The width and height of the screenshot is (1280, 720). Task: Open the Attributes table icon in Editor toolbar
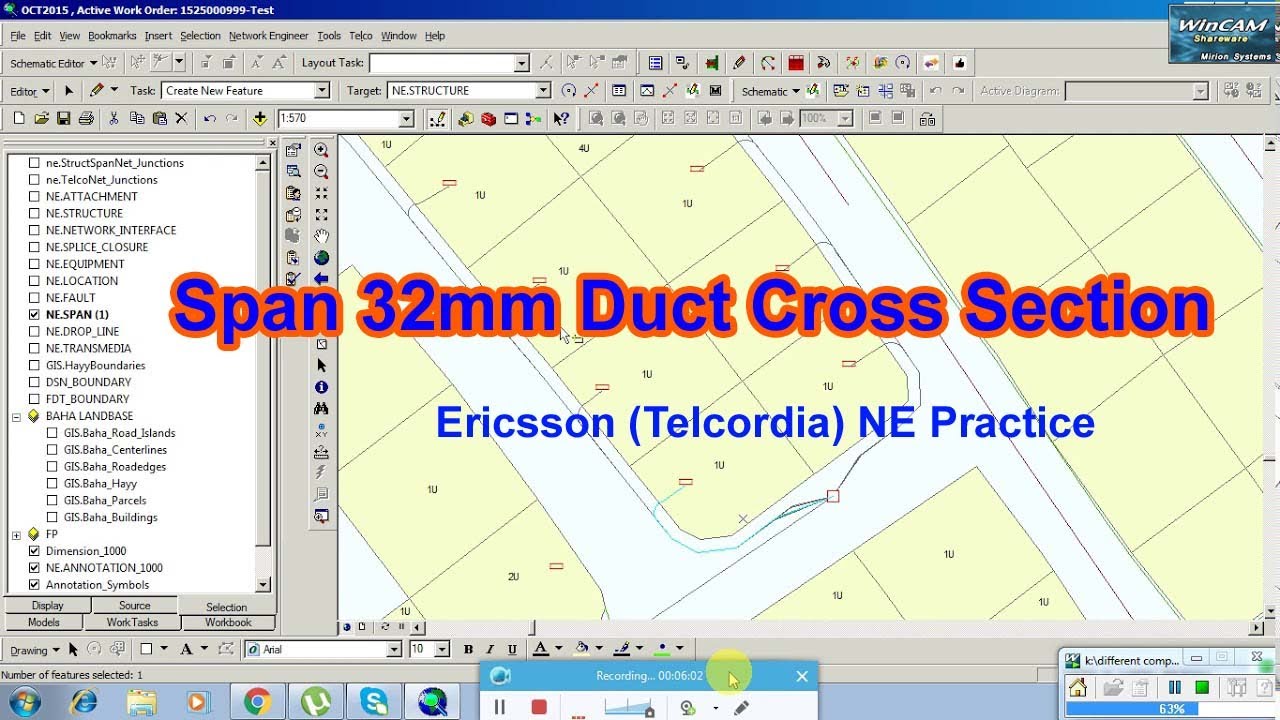[619, 90]
